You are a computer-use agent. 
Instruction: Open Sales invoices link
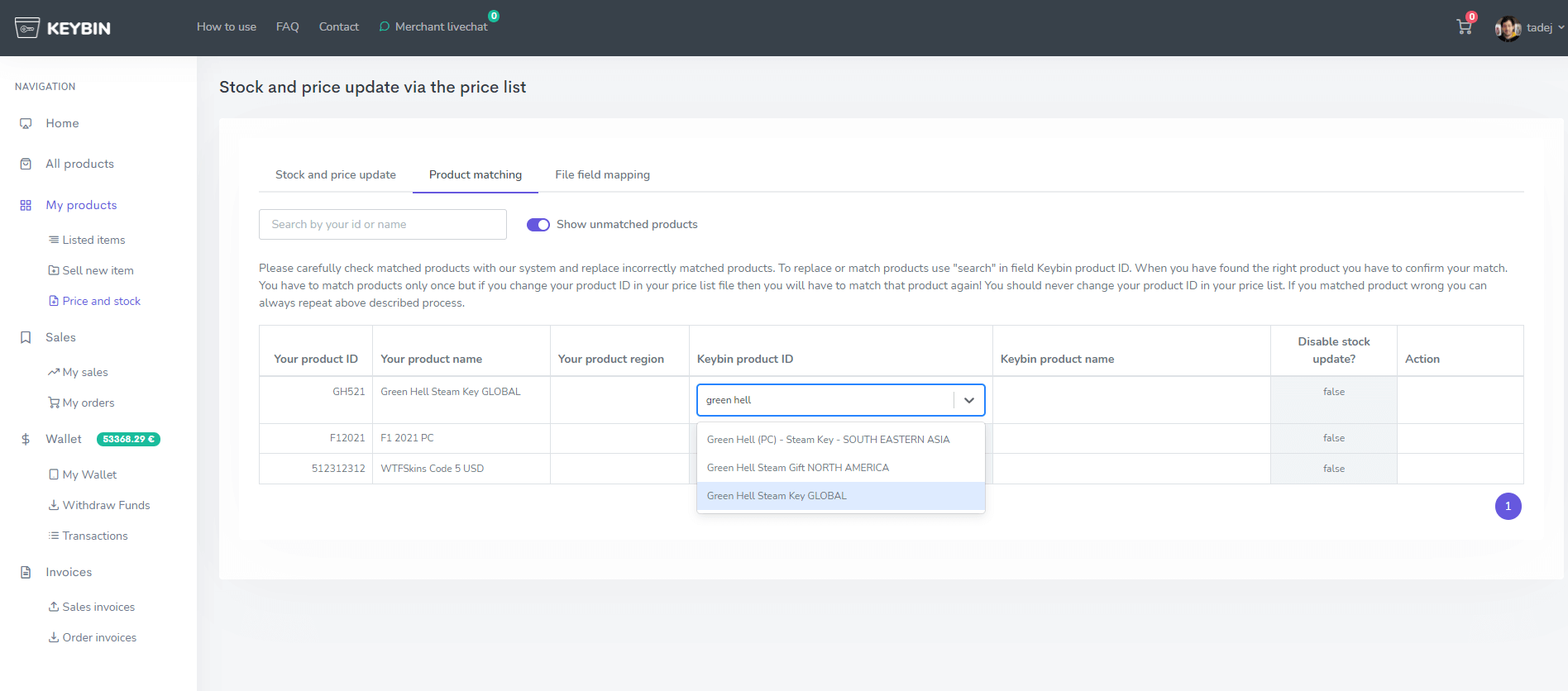[x=98, y=607]
